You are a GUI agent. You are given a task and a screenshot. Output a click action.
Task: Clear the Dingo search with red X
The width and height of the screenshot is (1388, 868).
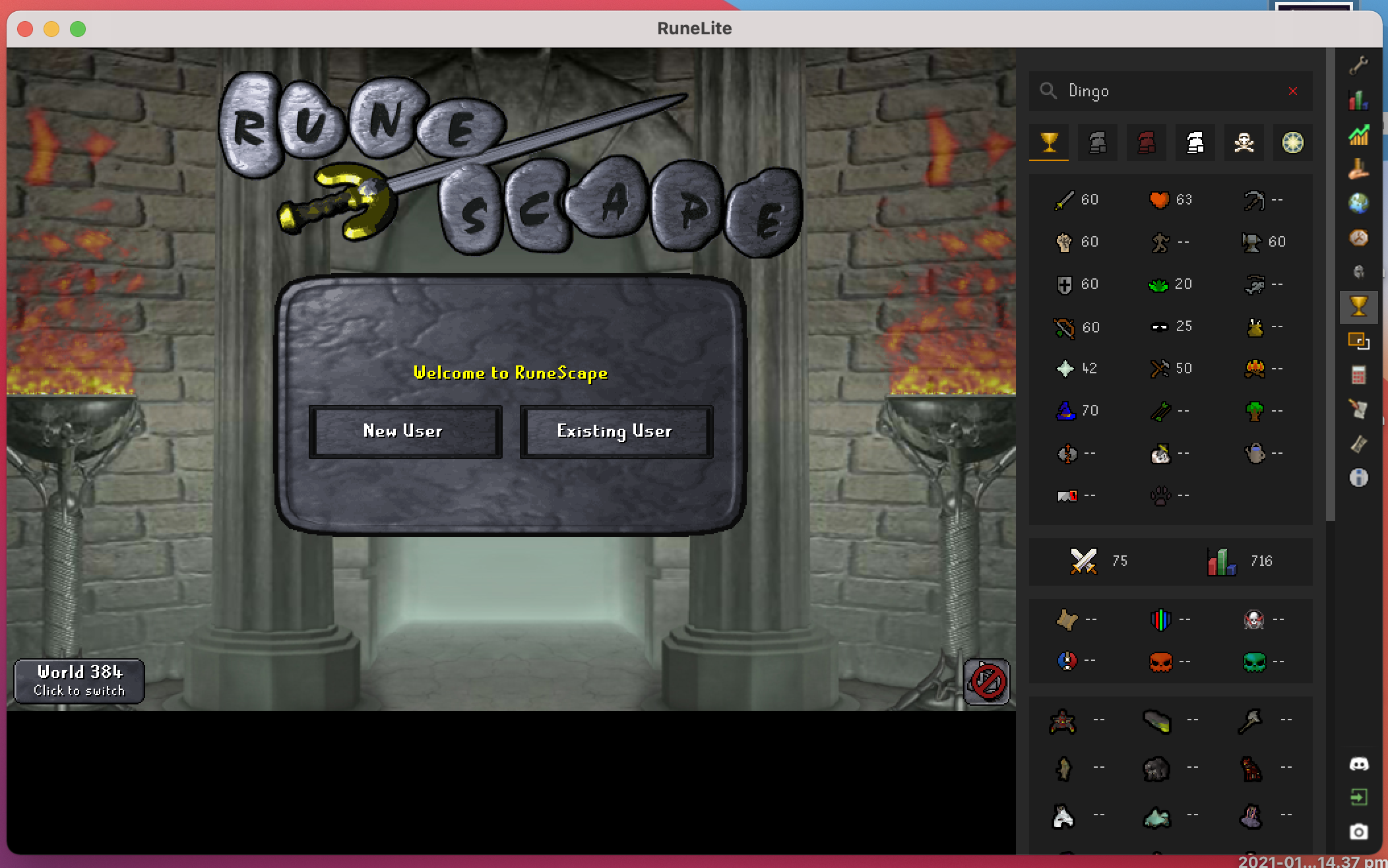coord(1293,91)
